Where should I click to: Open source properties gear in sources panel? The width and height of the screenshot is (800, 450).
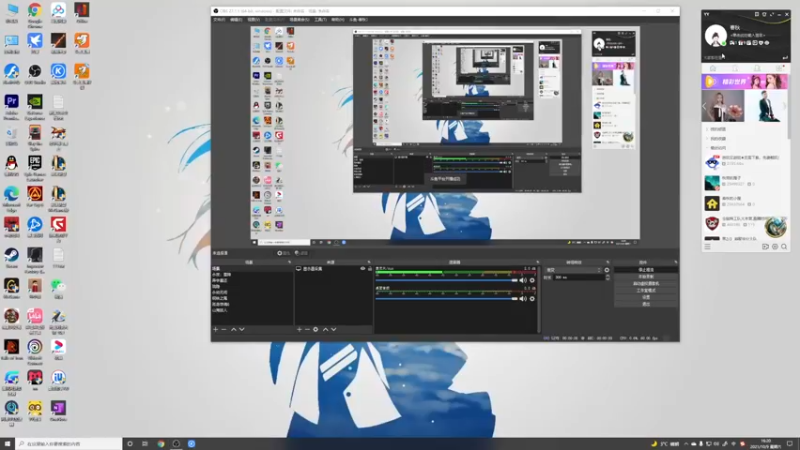pyautogui.click(x=316, y=330)
